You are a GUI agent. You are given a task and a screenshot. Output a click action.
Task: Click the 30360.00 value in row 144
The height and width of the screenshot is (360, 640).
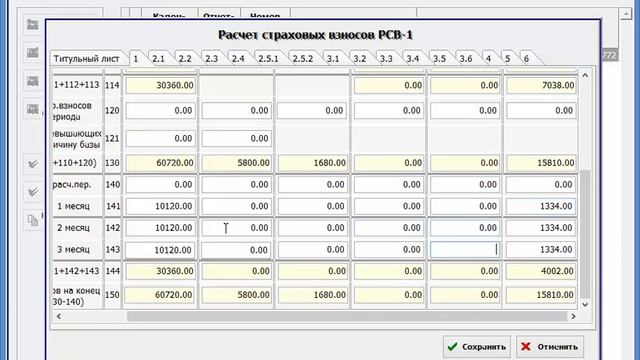pos(160,271)
